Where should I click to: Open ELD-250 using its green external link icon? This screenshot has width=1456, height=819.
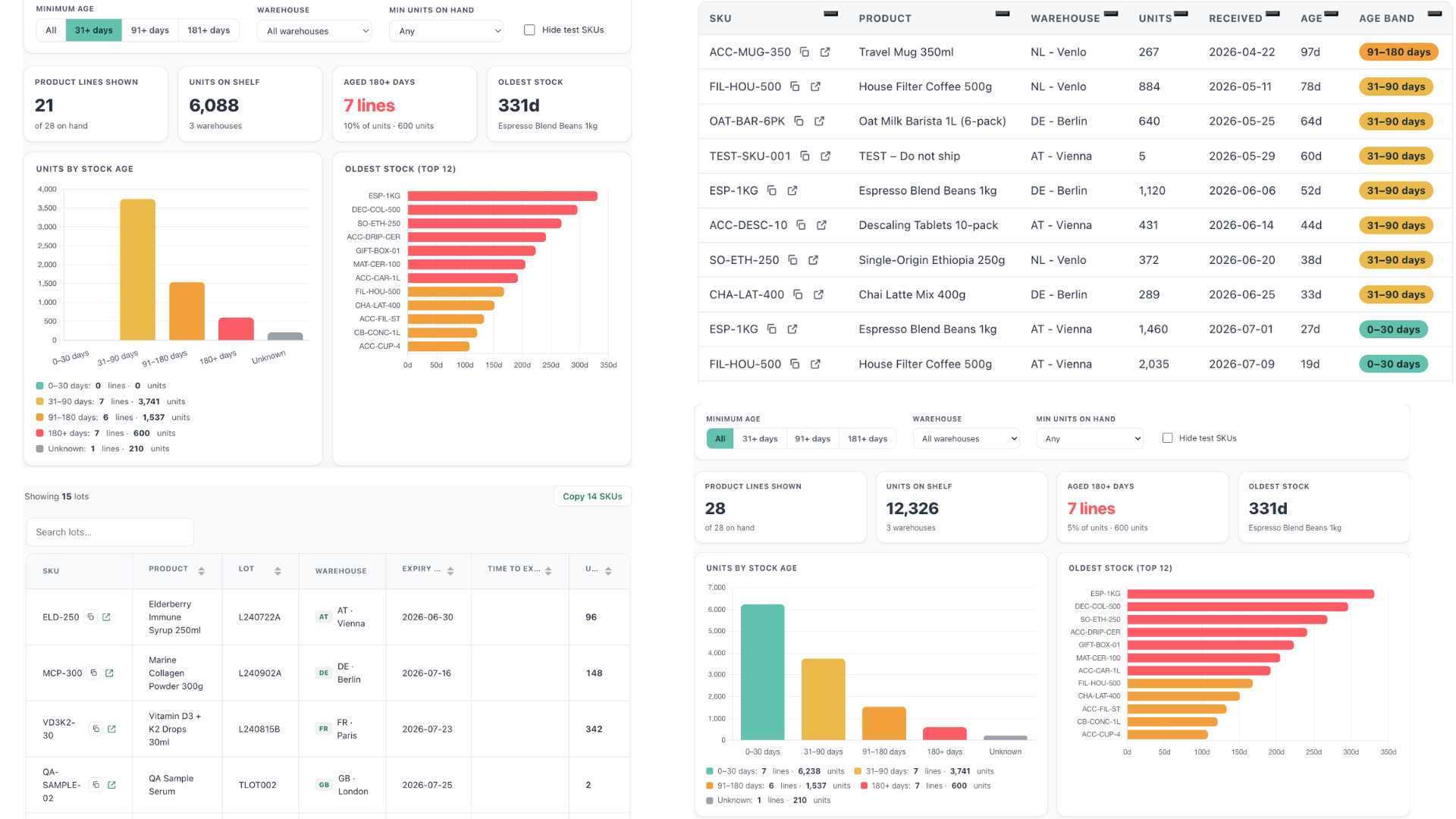tap(106, 617)
